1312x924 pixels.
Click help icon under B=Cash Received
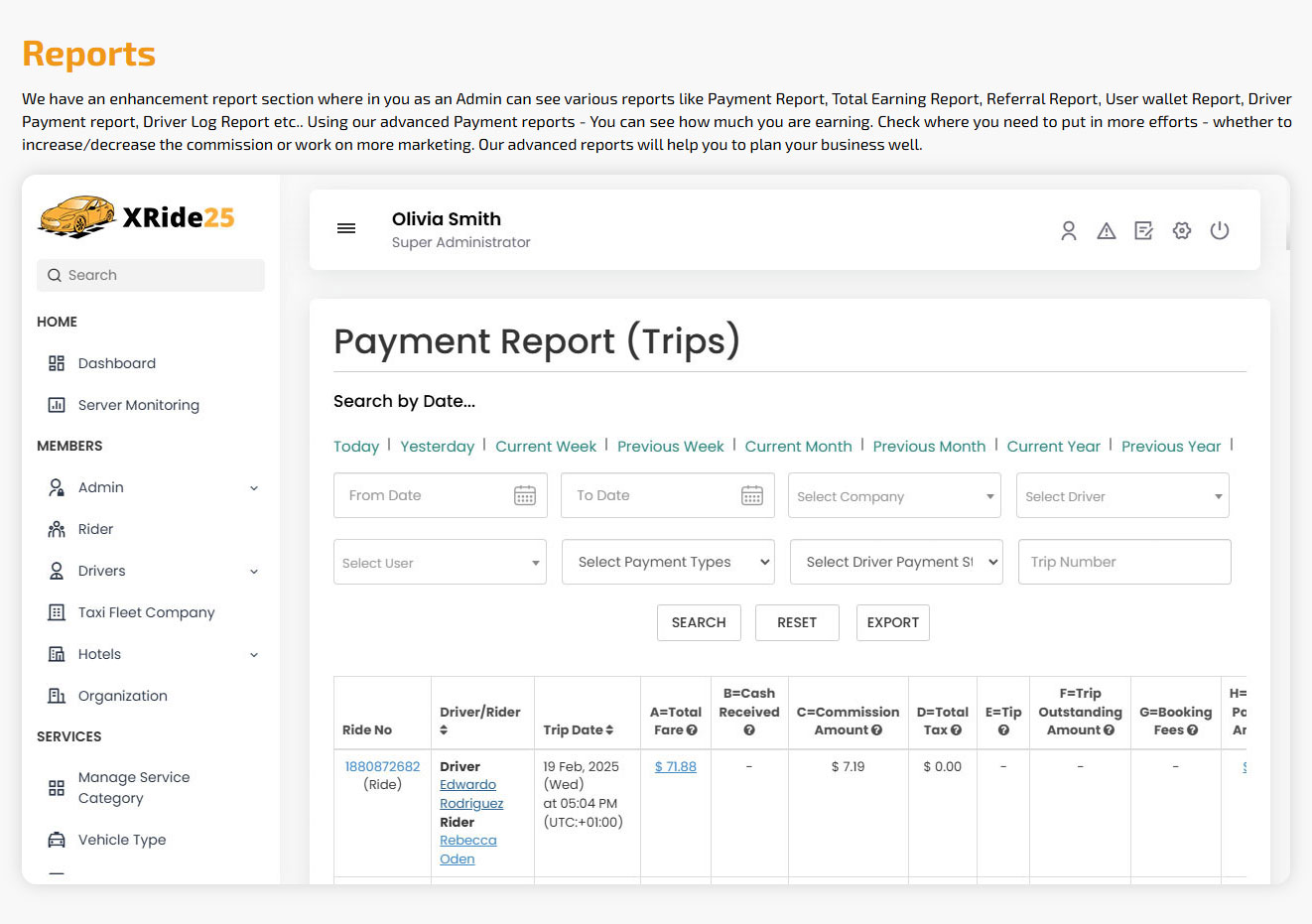pyautogui.click(x=749, y=729)
